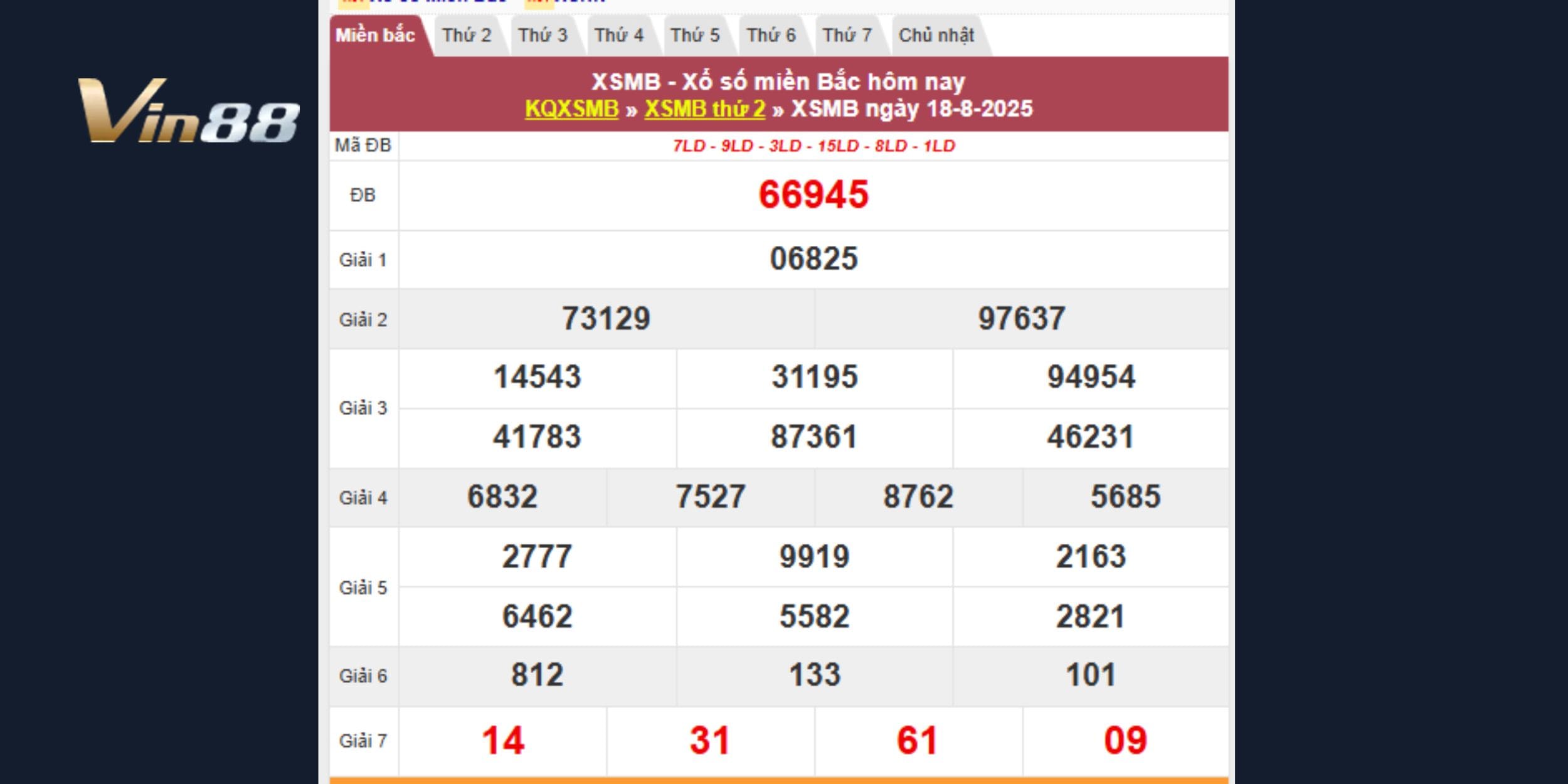Open the Thứ 6 tab
Viewport: 1568px width, 784px height.
pyautogui.click(x=771, y=35)
